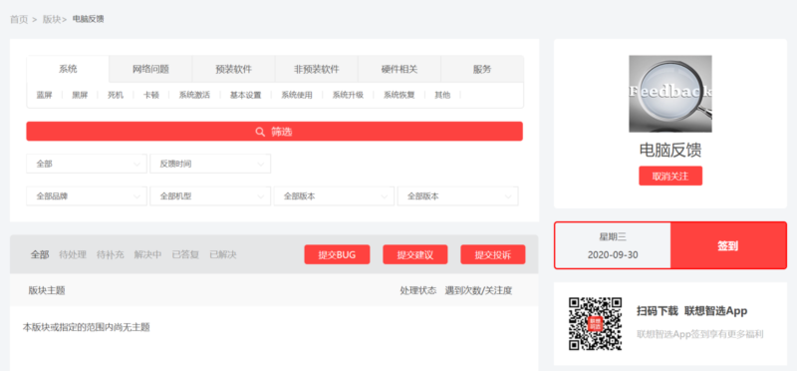Click the magnifier icon in the 筛选 bar
797x371 pixels.
(x=260, y=132)
